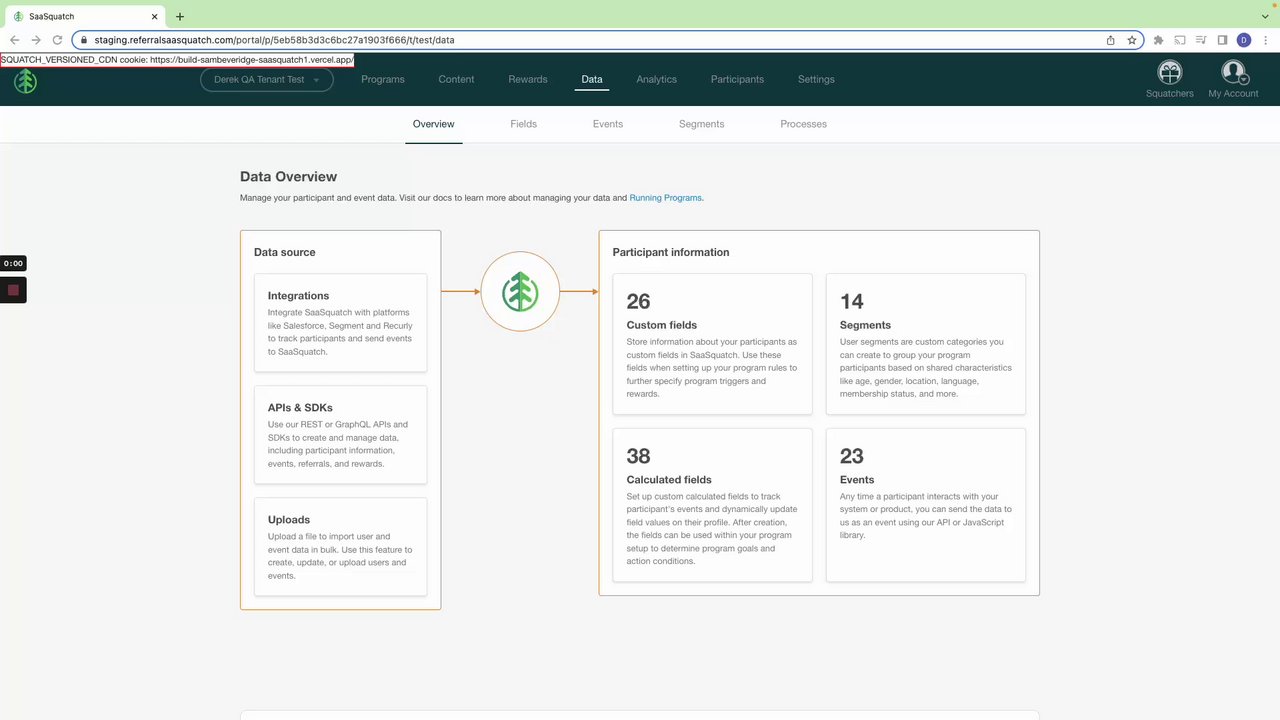This screenshot has width=1280, height=720.
Task: Close the SaaSquatch browser tab
Action: click(155, 16)
